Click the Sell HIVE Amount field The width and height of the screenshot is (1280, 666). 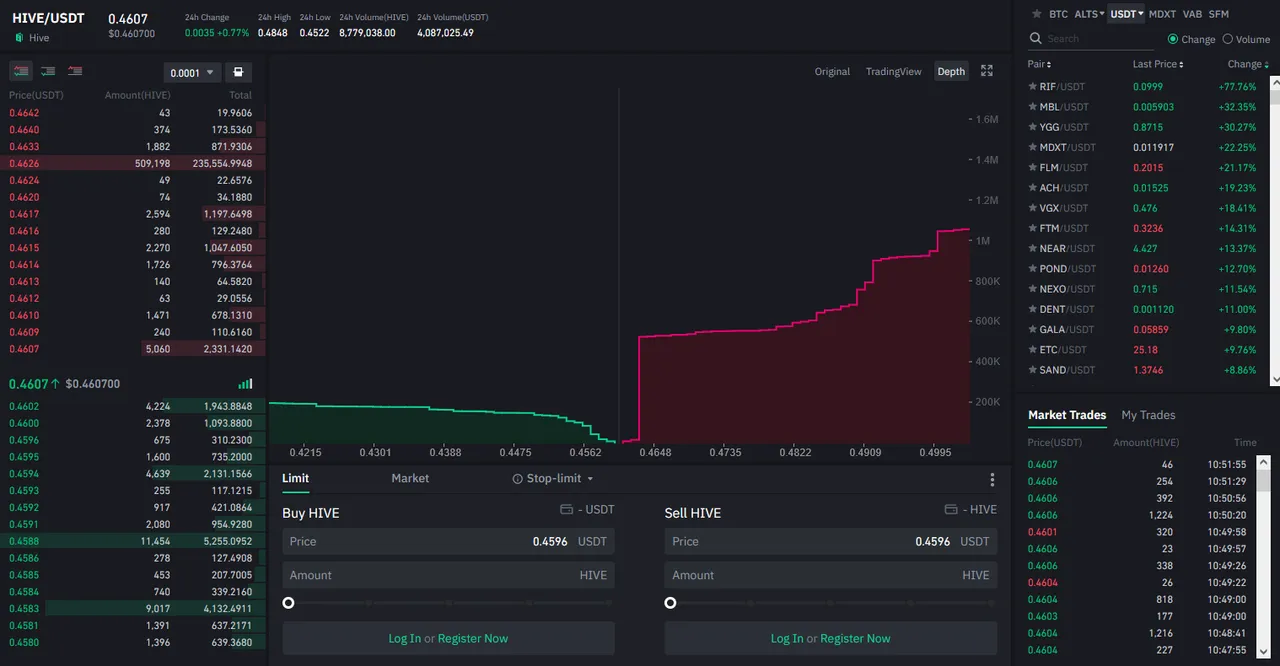831,575
